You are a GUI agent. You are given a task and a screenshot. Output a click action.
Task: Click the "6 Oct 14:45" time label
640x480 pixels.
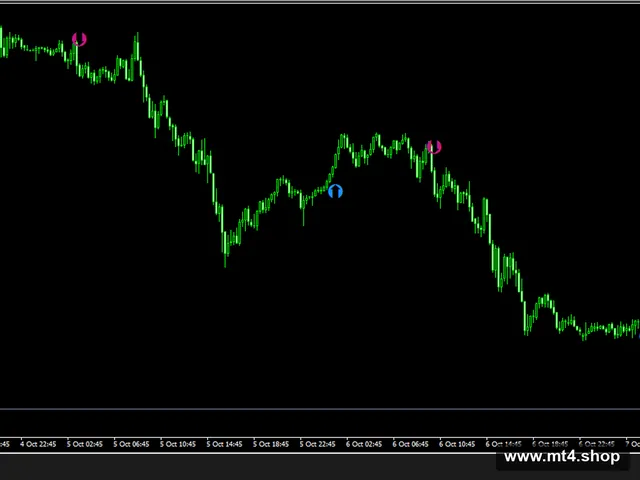click(503, 444)
